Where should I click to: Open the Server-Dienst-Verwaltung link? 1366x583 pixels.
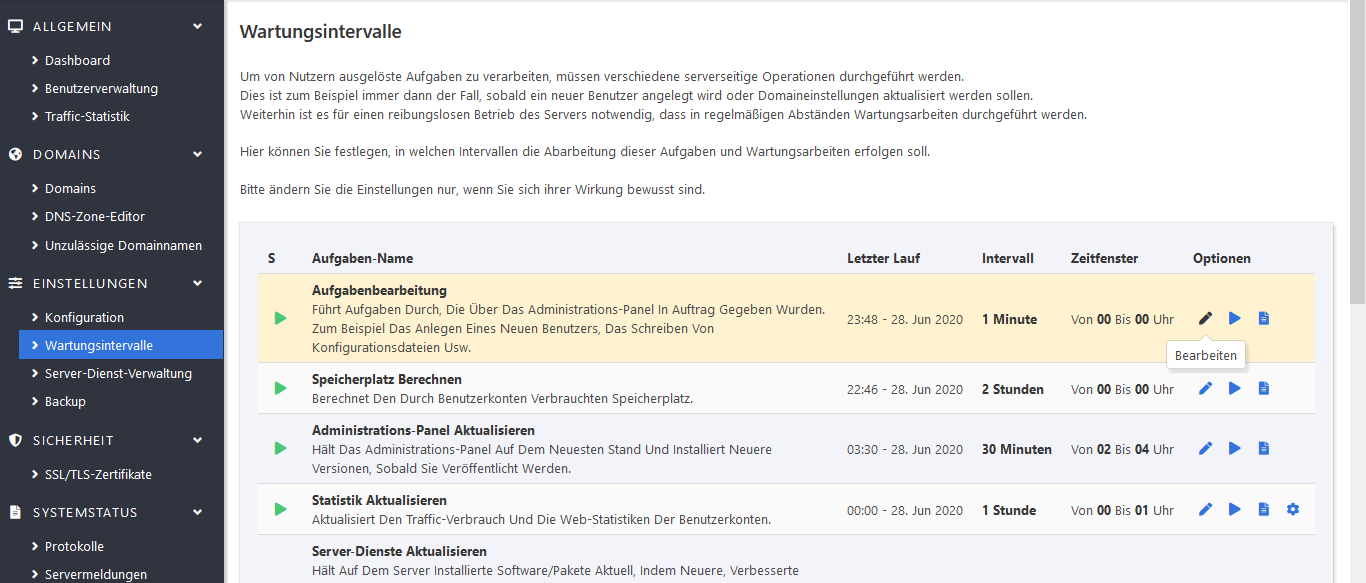(x=118, y=373)
